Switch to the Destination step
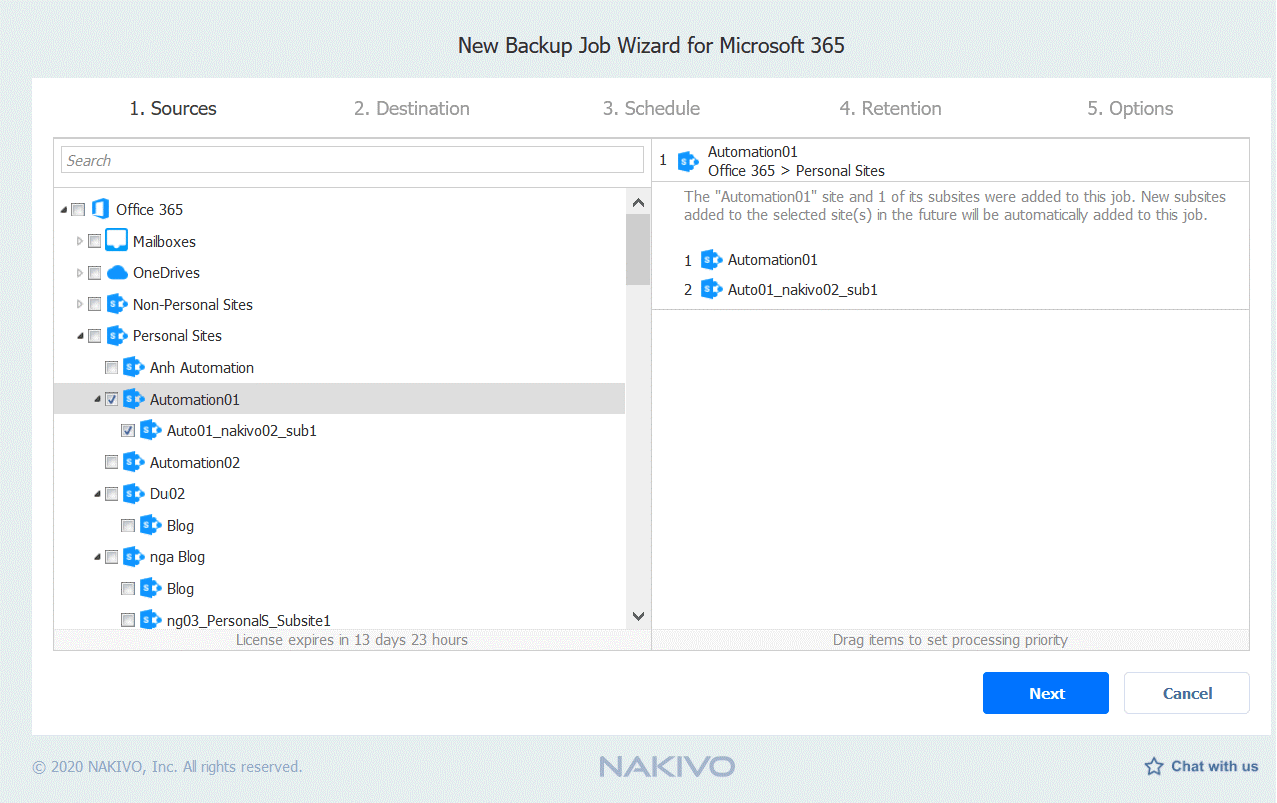The height and width of the screenshot is (803, 1277). click(411, 108)
